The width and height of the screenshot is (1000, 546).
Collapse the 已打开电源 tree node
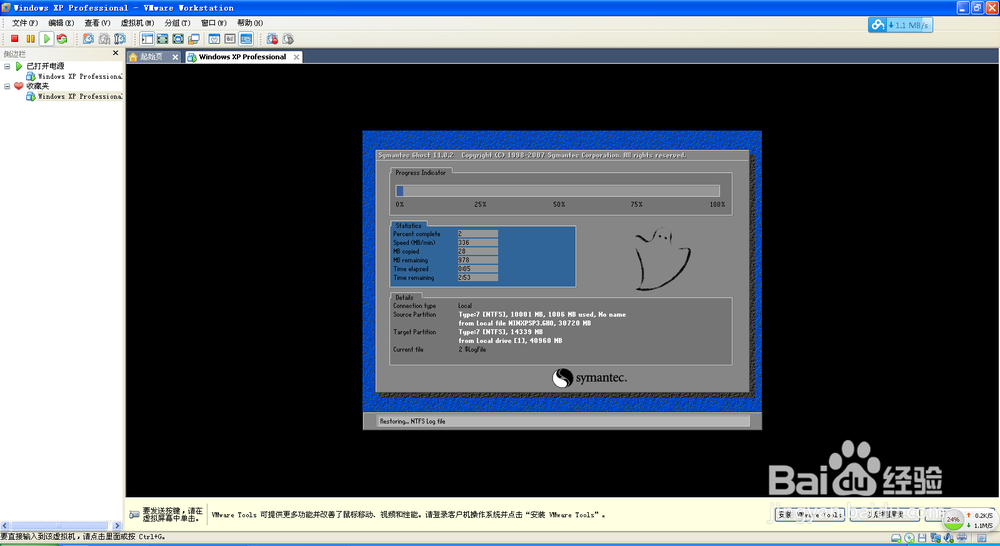[7, 66]
